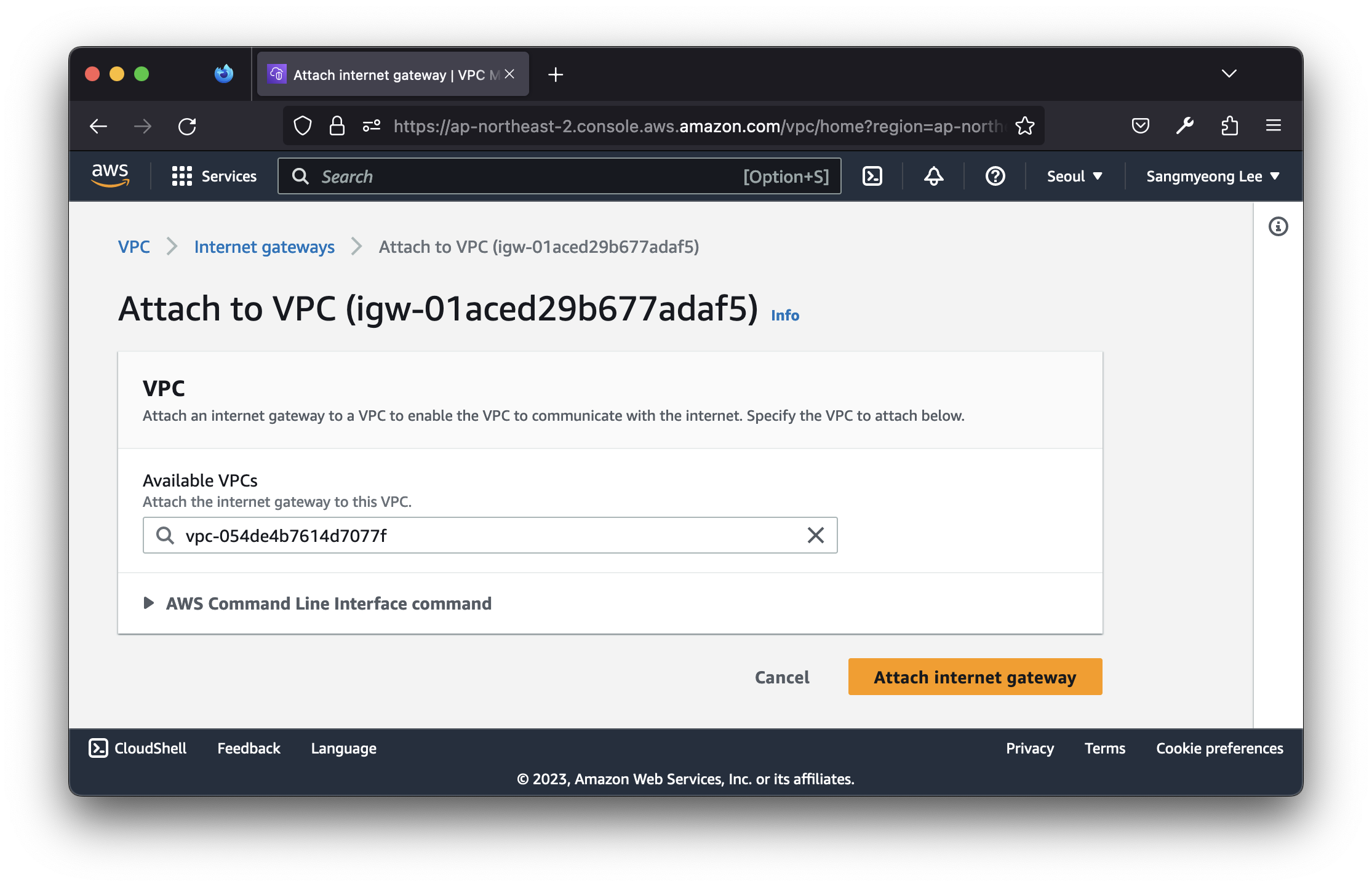The height and width of the screenshot is (887, 1372).
Task: Open the browser extensions puzzle icon
Action: click(1229, 126)
